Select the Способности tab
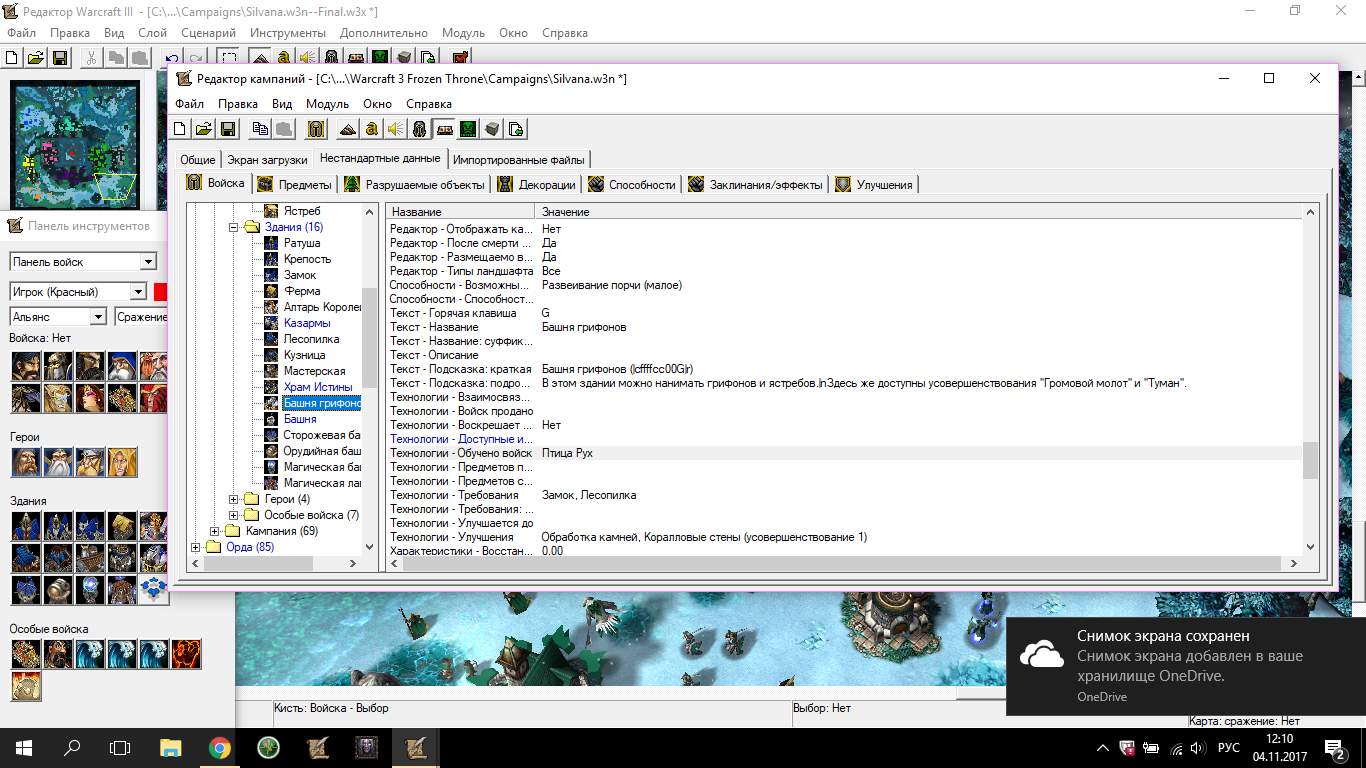Image resolution: width=1366 pixels, height=768 pixels. tap(632, 184)
